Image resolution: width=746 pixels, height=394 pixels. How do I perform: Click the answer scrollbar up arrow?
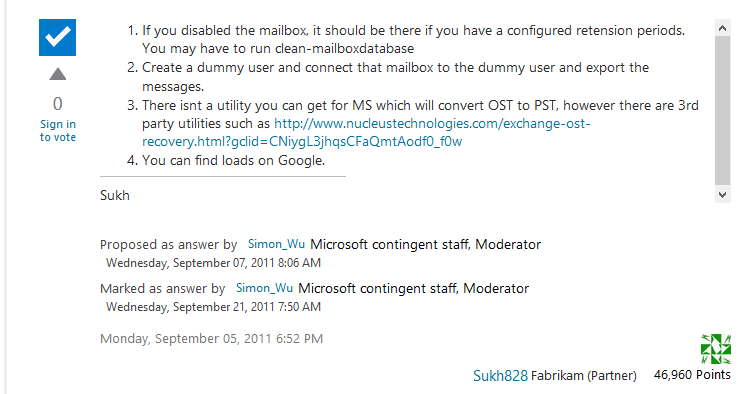[722, 28]
